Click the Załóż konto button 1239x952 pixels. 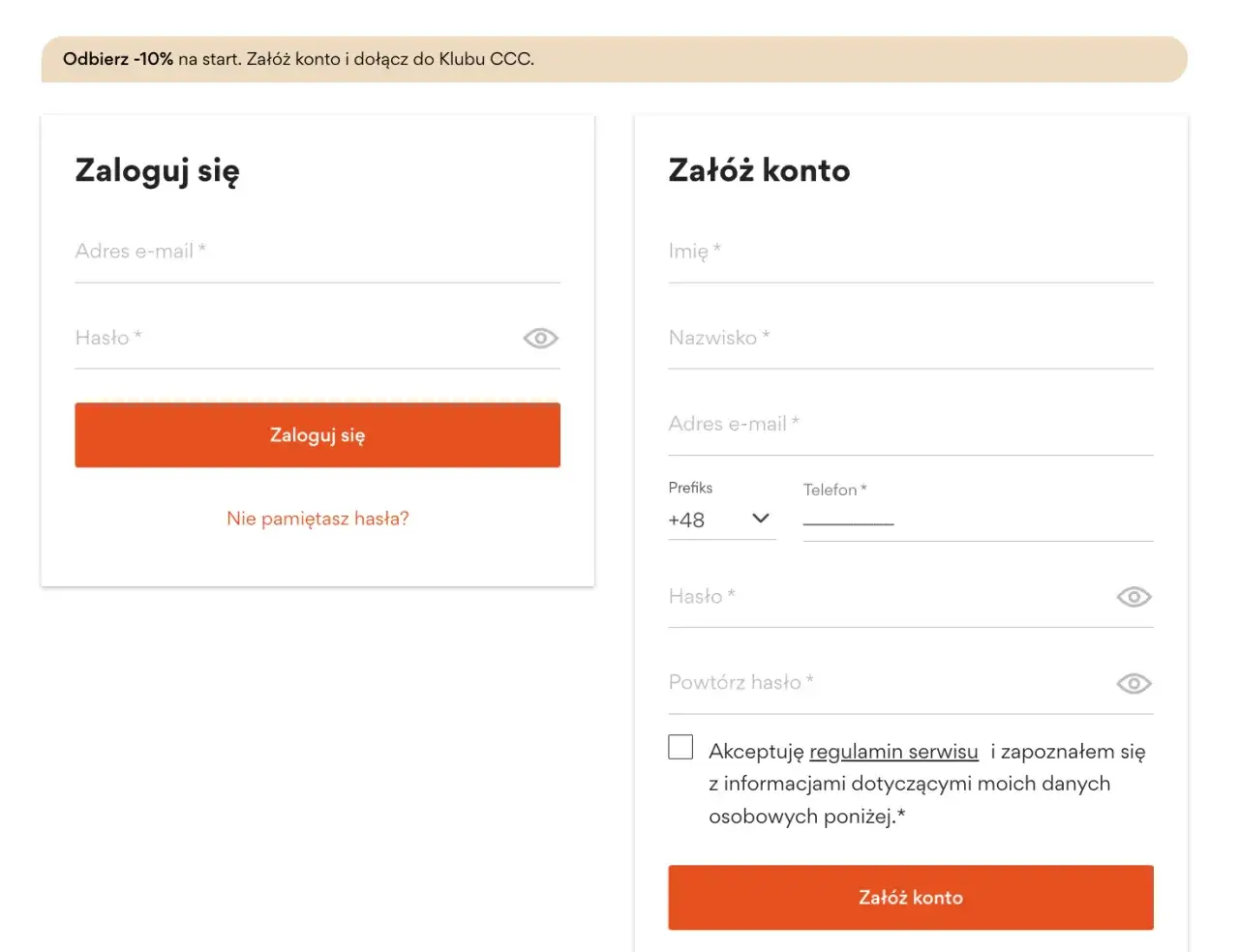(910, 897)
